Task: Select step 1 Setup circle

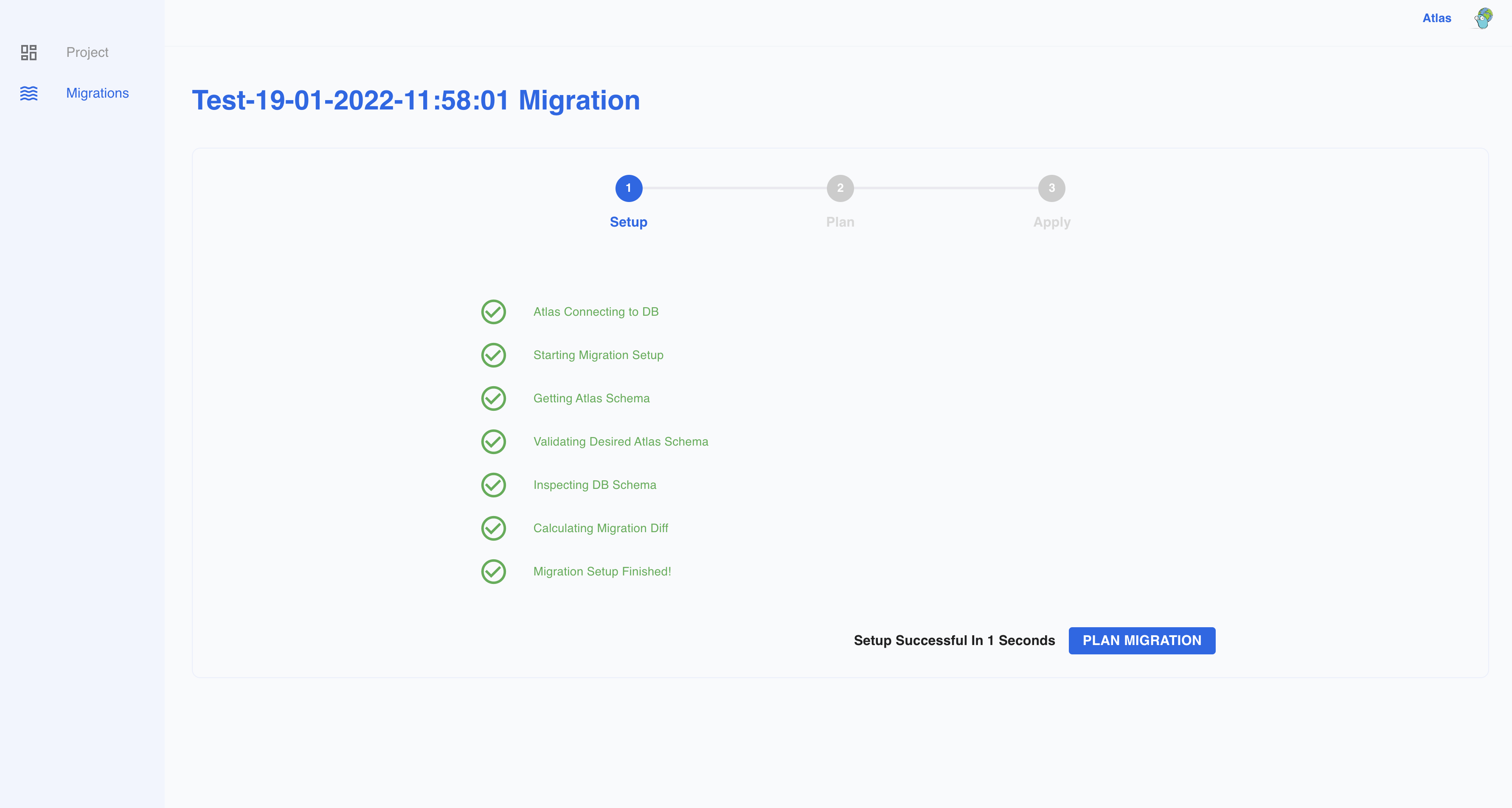Action: point(629,188)
